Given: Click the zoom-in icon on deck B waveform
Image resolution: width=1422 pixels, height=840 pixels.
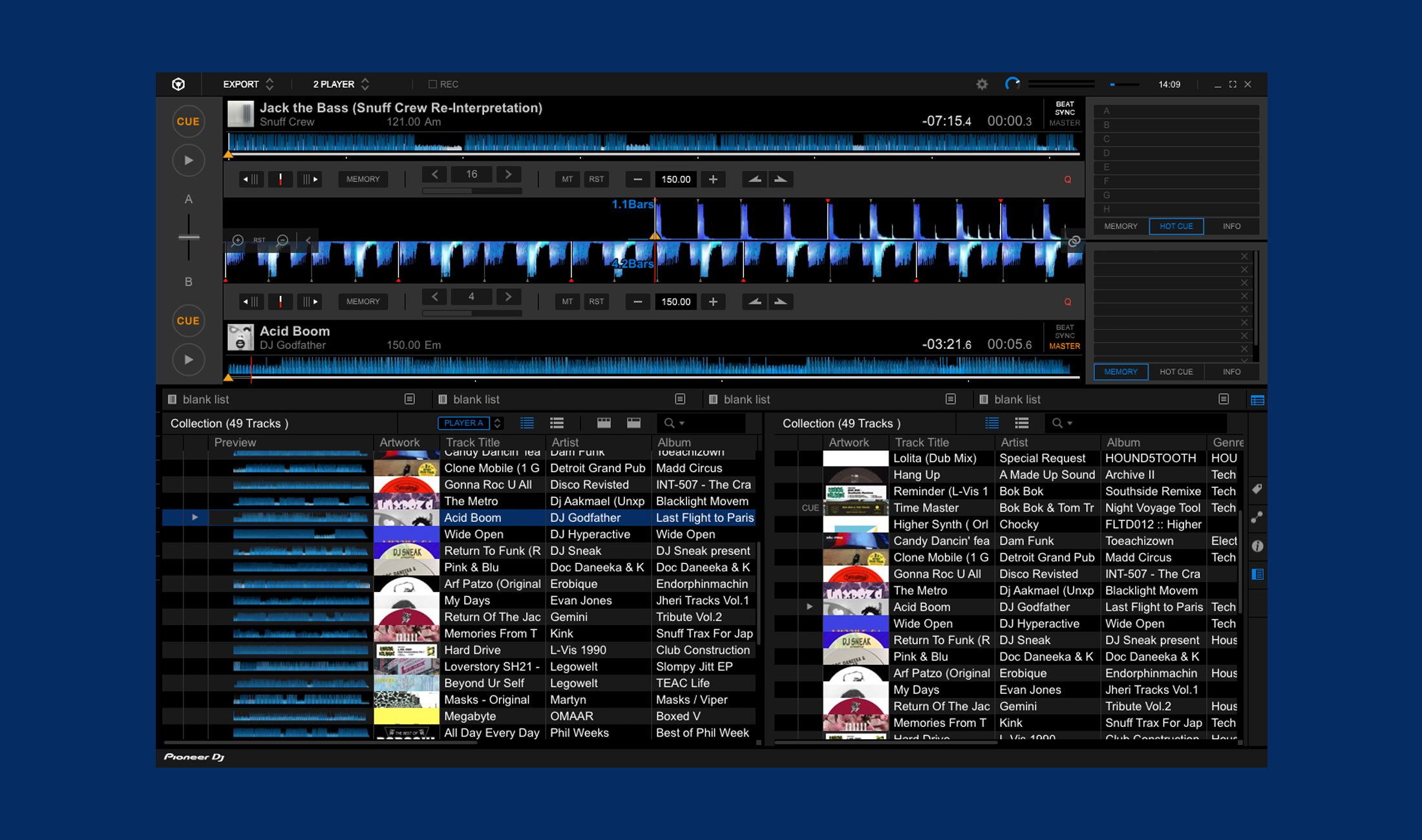Looking at the screenshot, I should (237, 240).
